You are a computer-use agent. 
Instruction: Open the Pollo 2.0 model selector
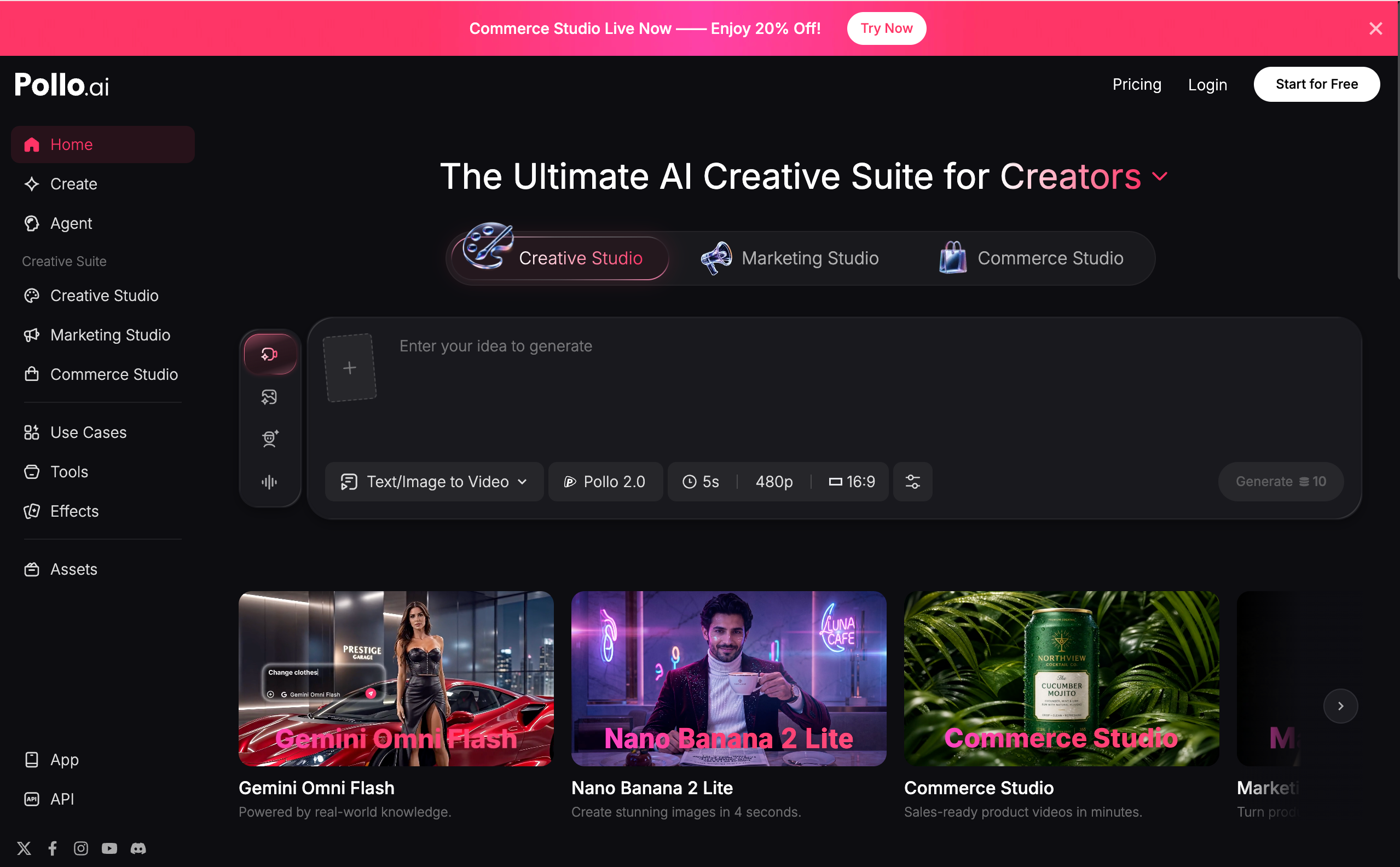[605, 482]
